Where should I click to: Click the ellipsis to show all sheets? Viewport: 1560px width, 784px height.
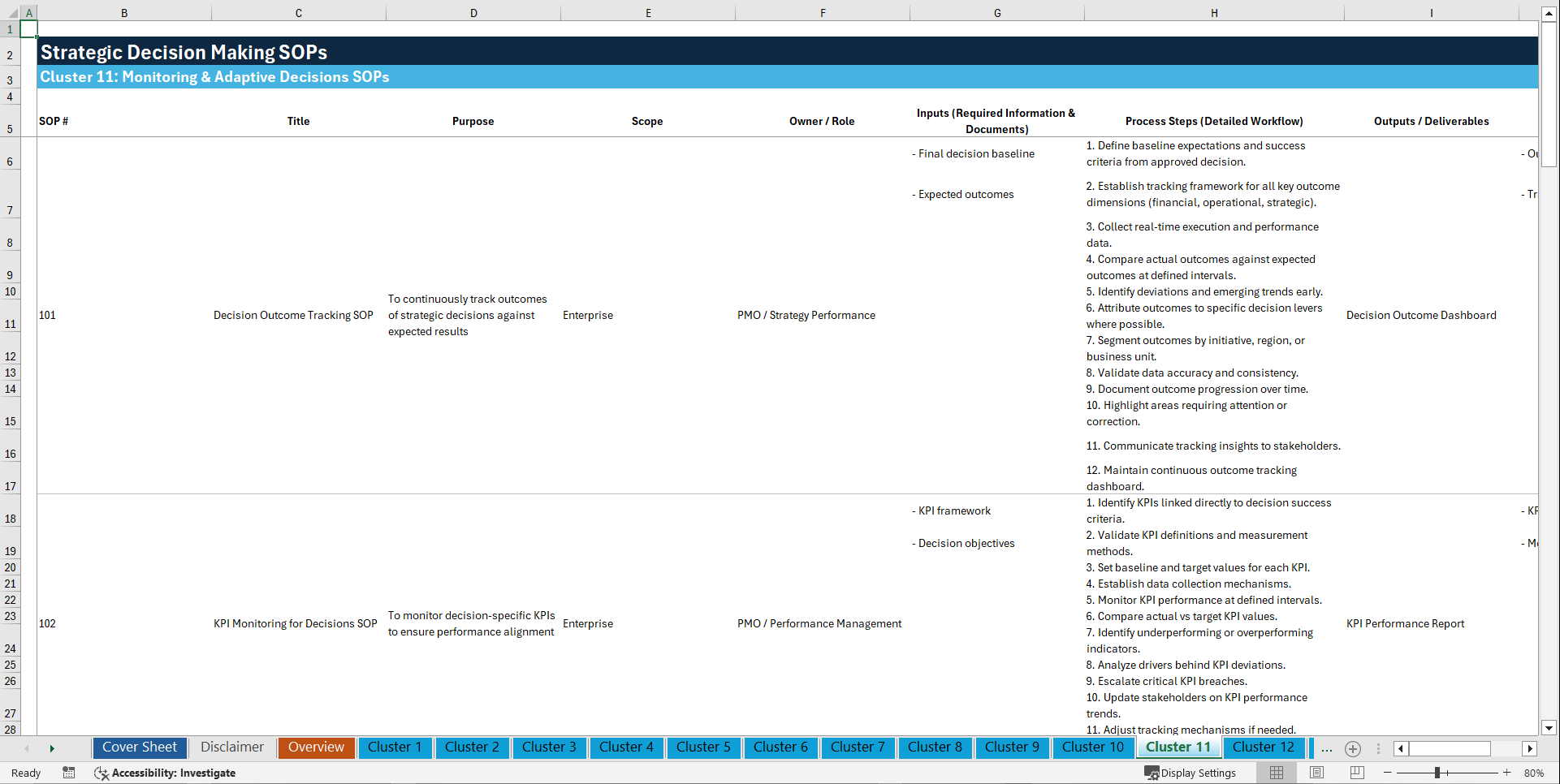click(x=1327, y=748)
